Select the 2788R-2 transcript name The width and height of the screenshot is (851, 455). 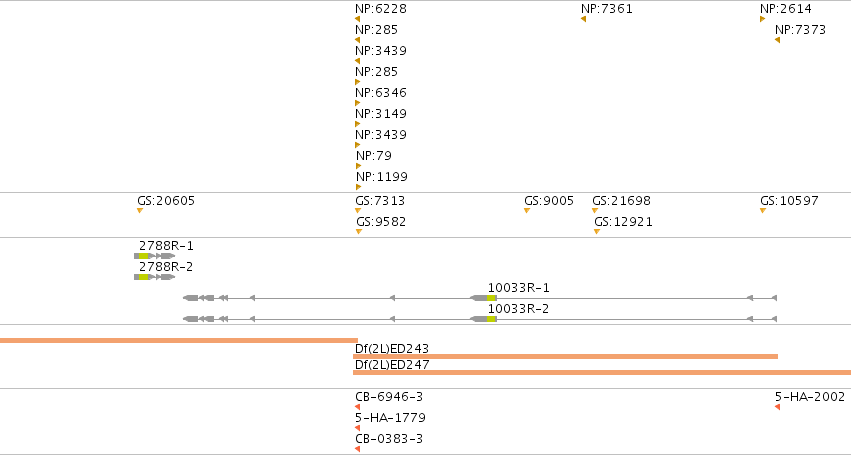[x=166, y=267]
